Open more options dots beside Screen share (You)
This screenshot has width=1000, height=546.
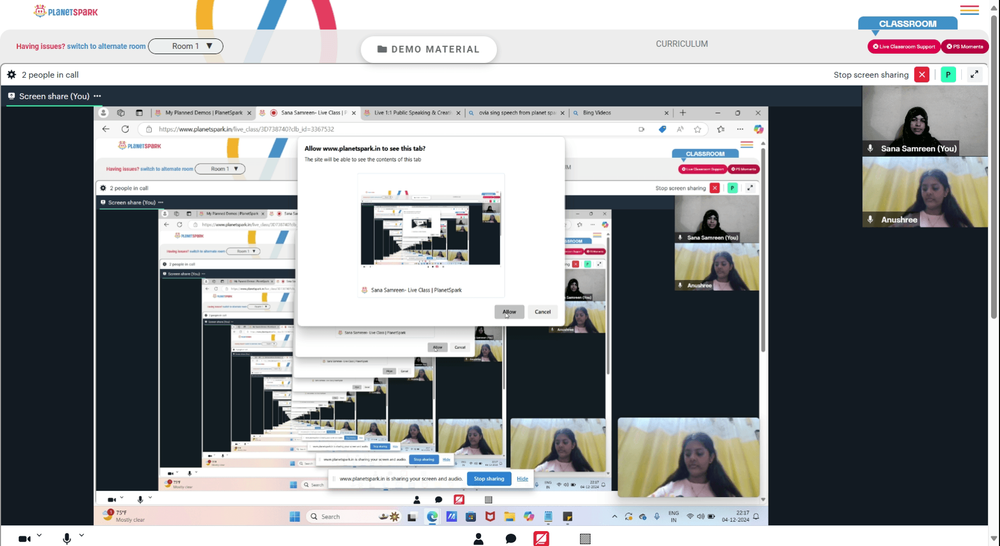pyautogui.click(x=97, y=96)
